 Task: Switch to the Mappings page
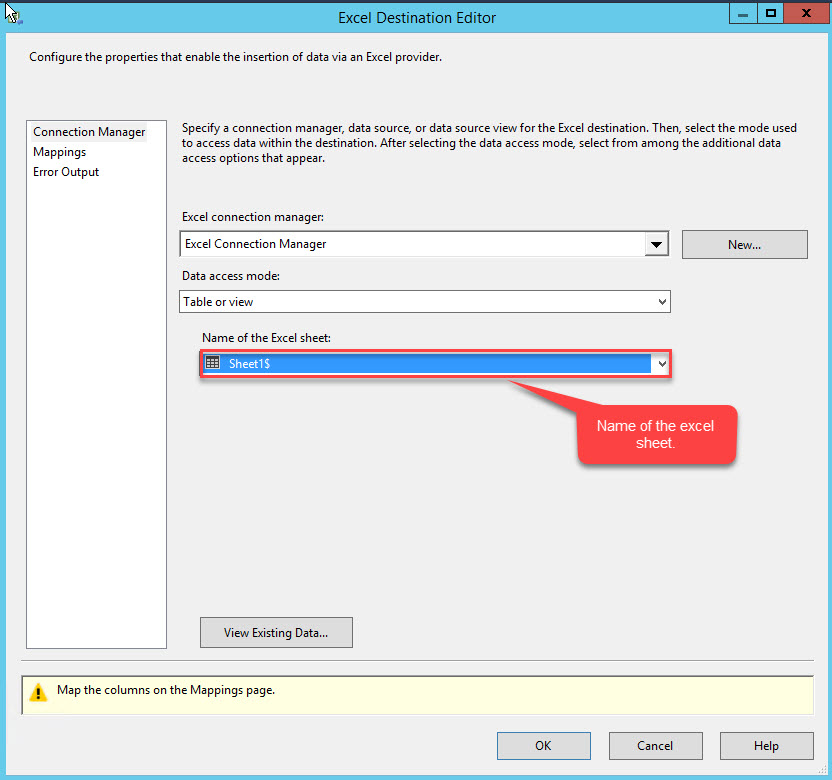click(x=59, y=152)
